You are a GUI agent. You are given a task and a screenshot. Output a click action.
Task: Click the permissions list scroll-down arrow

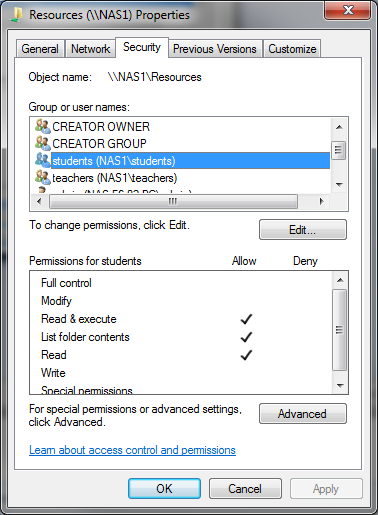click(340, 386)
